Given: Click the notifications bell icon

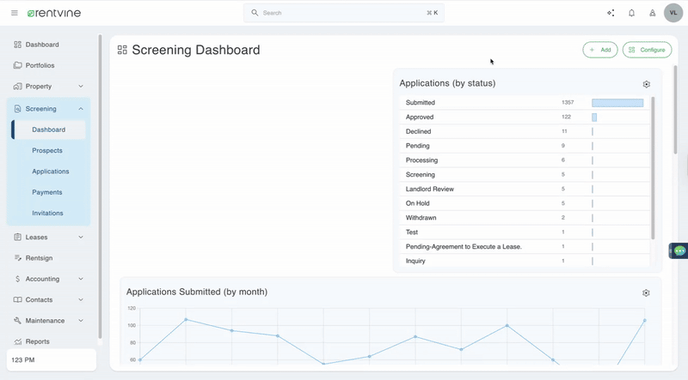Looking at the screenshot, I should coord(631,13).
